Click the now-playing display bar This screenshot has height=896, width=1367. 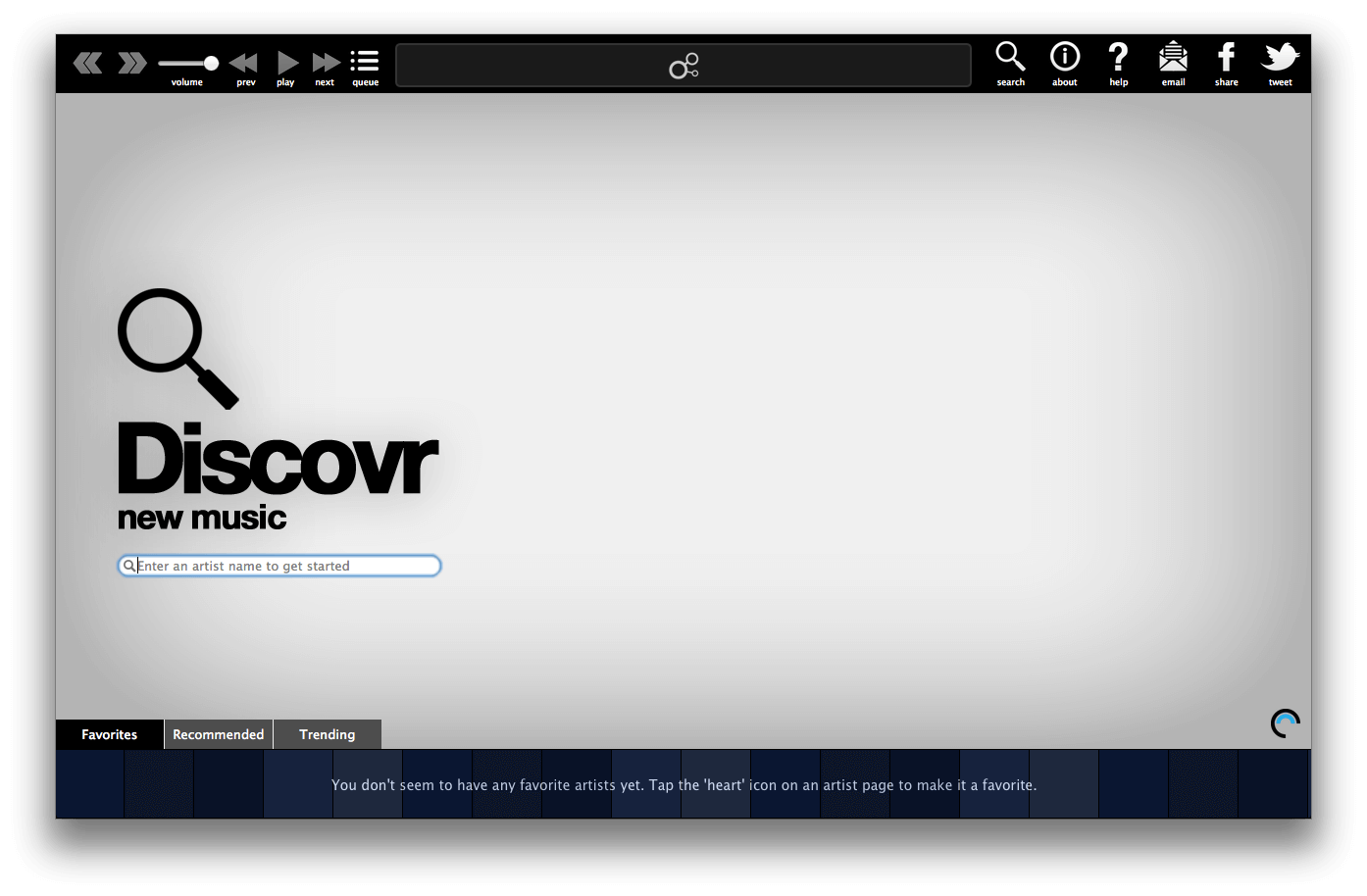click(683, 65)
